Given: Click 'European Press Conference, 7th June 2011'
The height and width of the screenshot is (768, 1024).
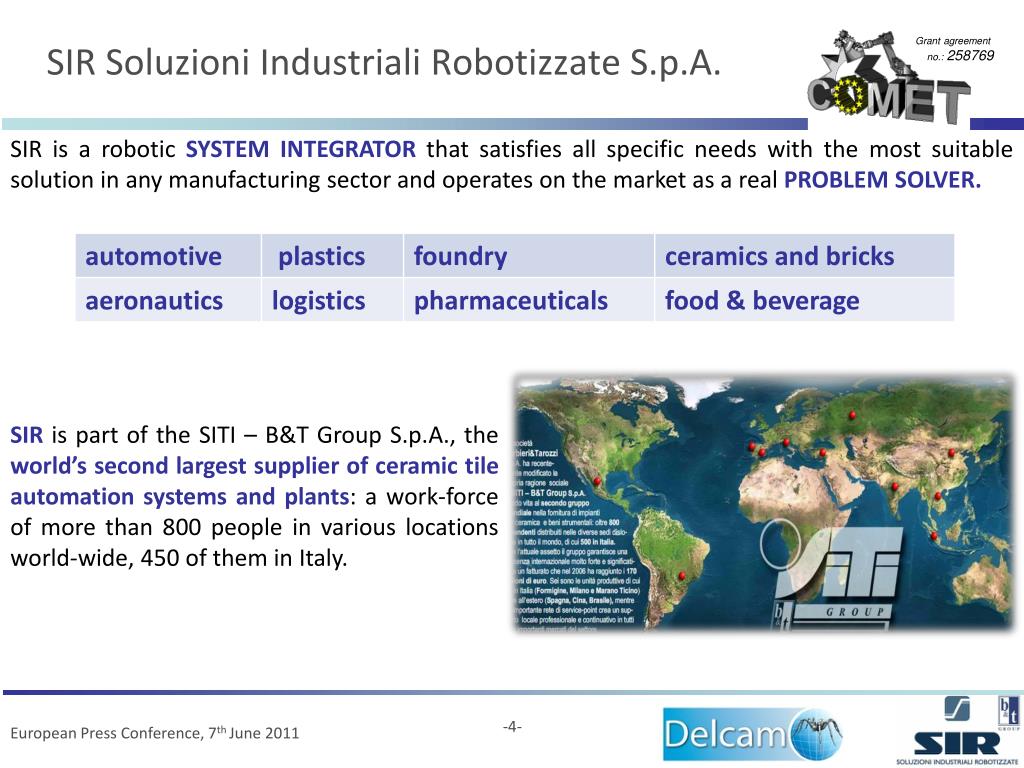Looking at the screenshot, I should [154, 733].
